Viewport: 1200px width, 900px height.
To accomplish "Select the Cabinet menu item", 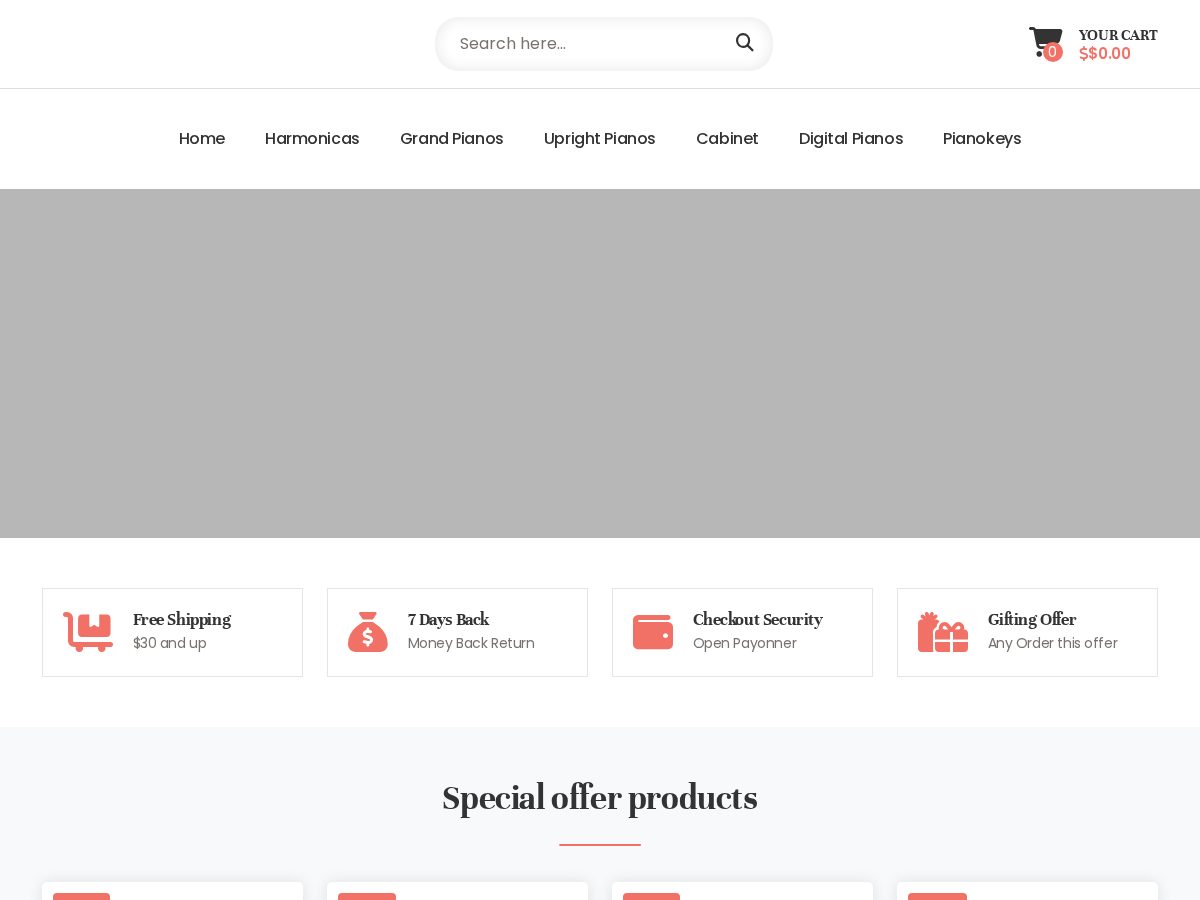I will [727, 138].
